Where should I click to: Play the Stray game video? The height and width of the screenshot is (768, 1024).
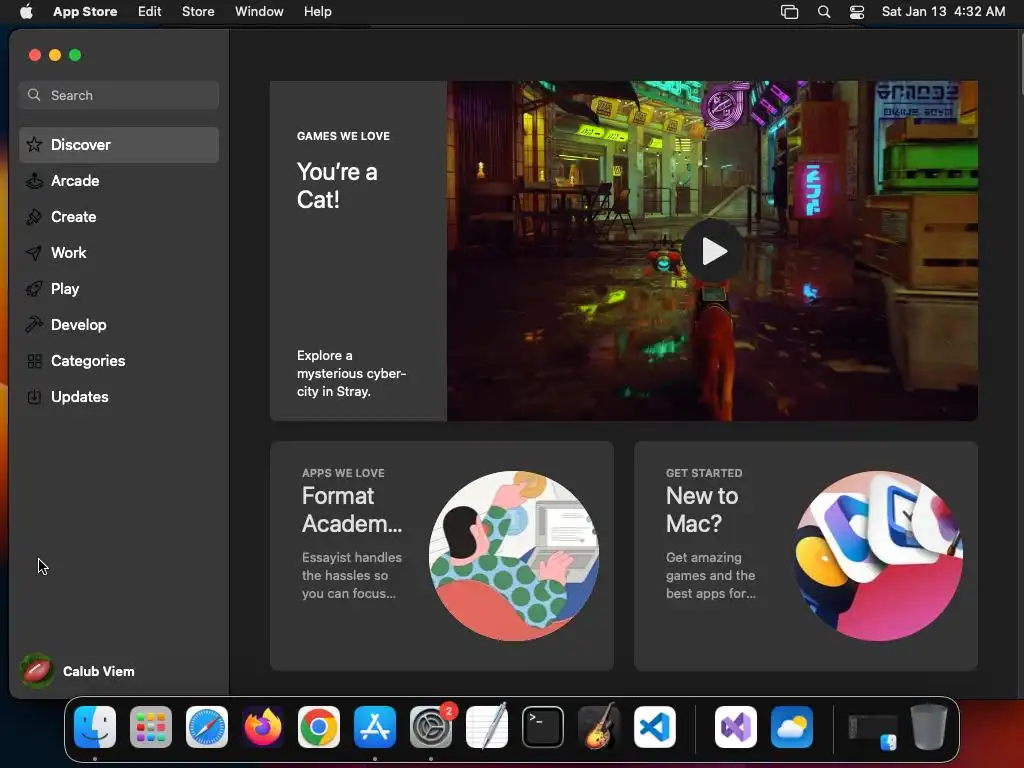(x=712, y=251)
